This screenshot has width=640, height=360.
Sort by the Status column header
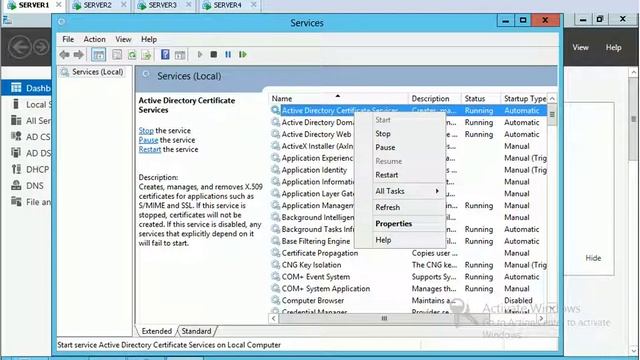click(x=481, y=99)
